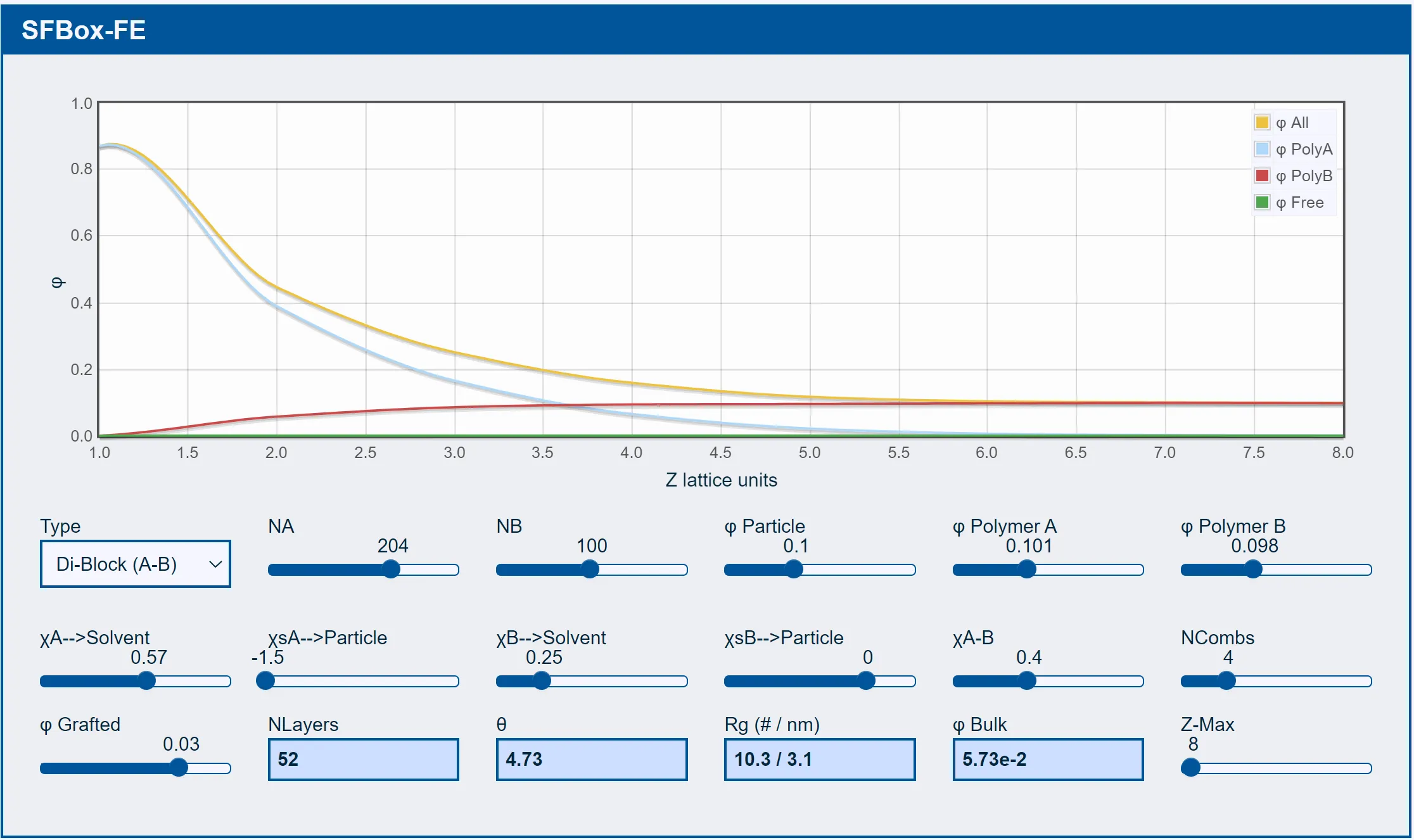Click the χA-->Solvent slider handle
1414x840 pixels.
coord(146,681)
